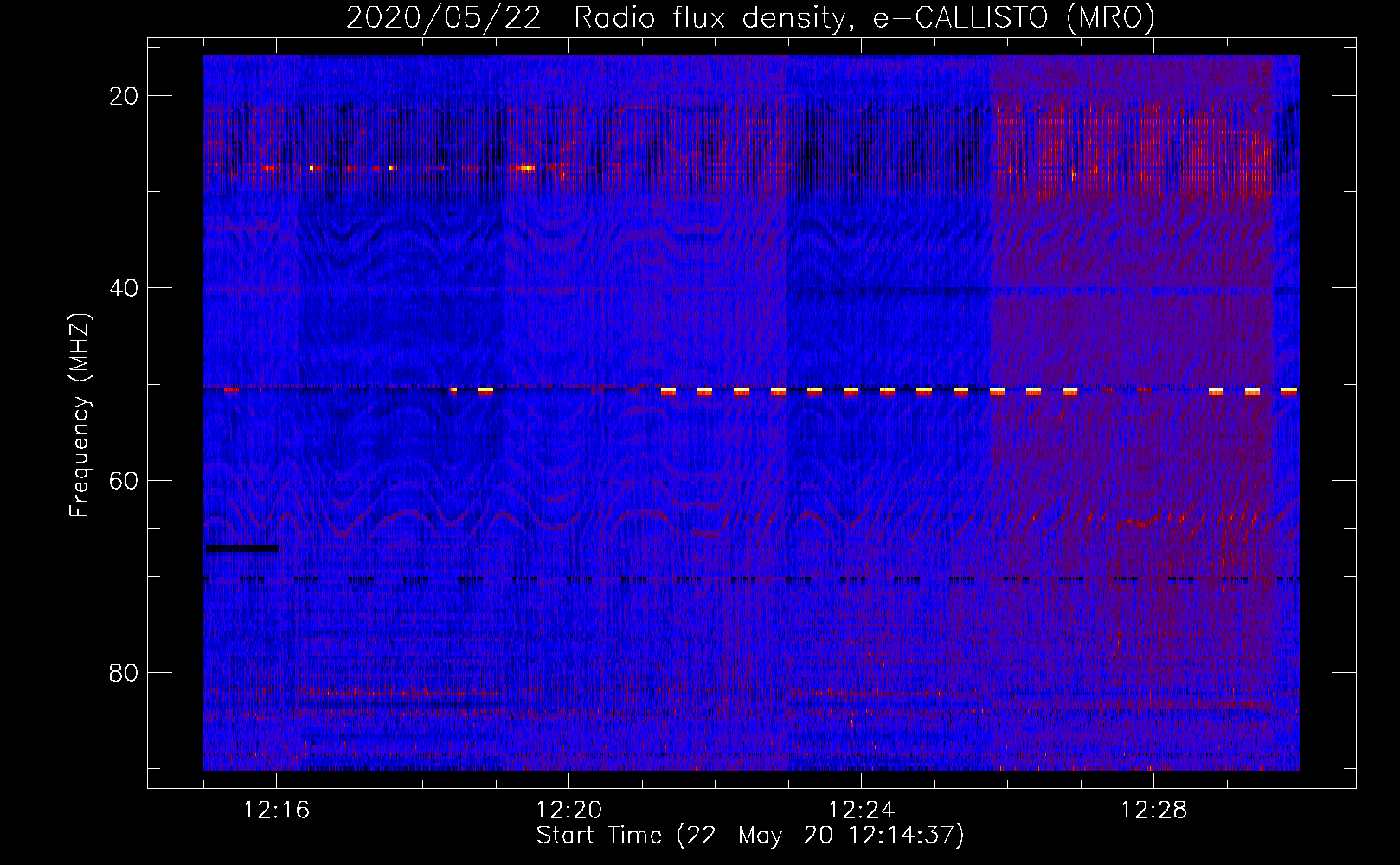Click the '12:20' time tick label
Viewport: 1400px width, 865px height.
pos(569,811)
